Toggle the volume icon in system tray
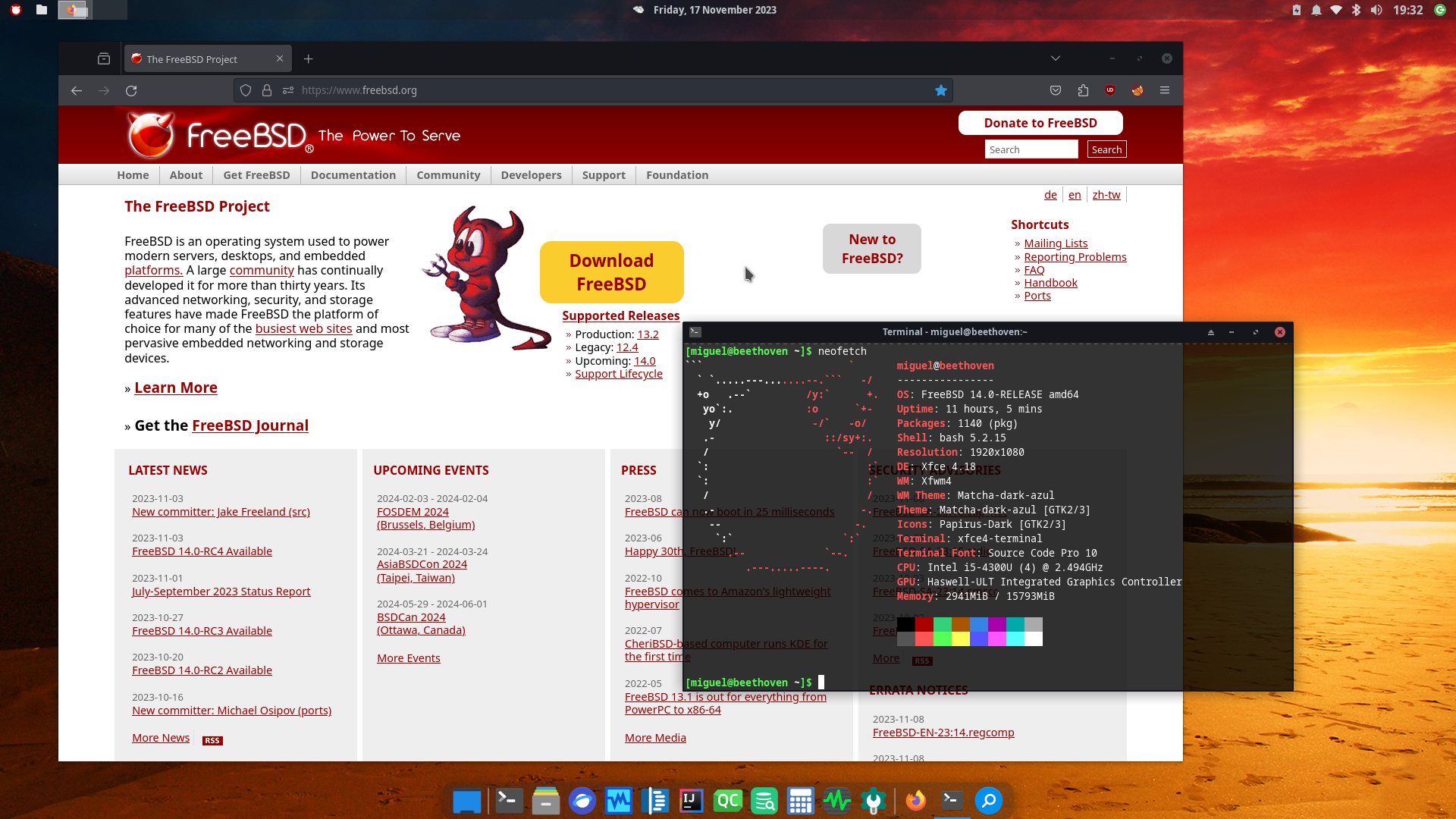1456x819 pixels. [1376, 10]
